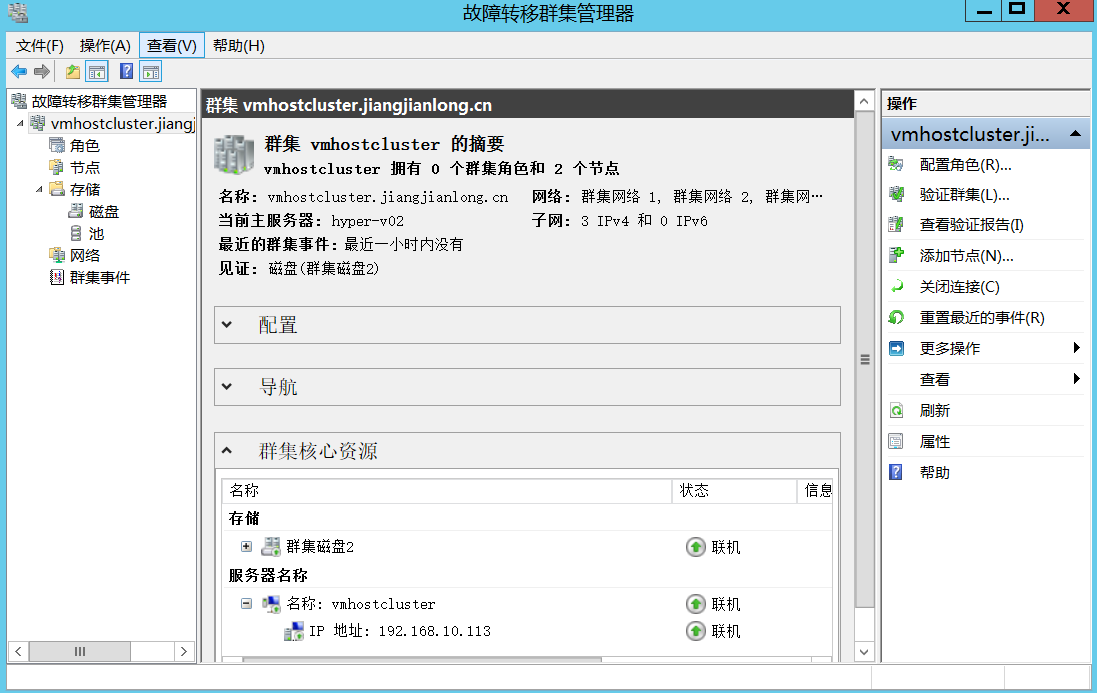1097x693 pixels.
Task: Select 磁盘 under 存储
Action: click(104, 212)
